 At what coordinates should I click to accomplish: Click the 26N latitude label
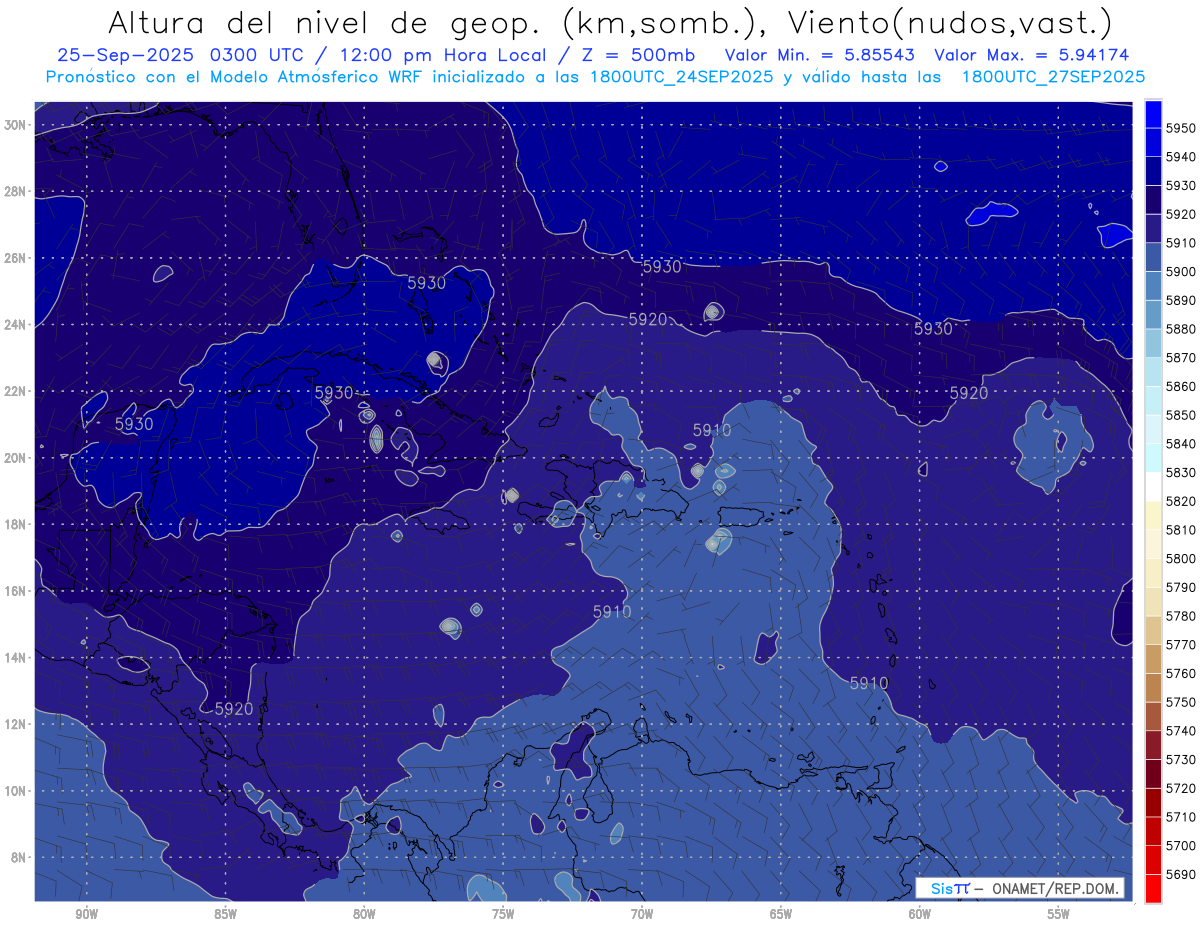(x=14, y=258)
